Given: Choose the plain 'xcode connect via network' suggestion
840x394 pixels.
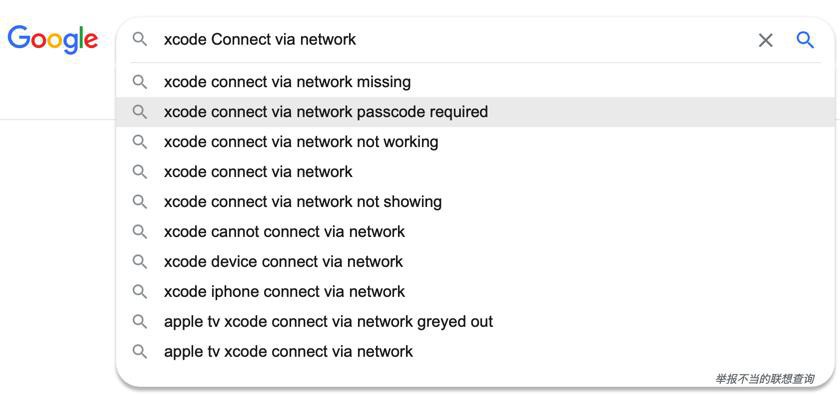Looking at the screenshot, I should click(475, 172).
